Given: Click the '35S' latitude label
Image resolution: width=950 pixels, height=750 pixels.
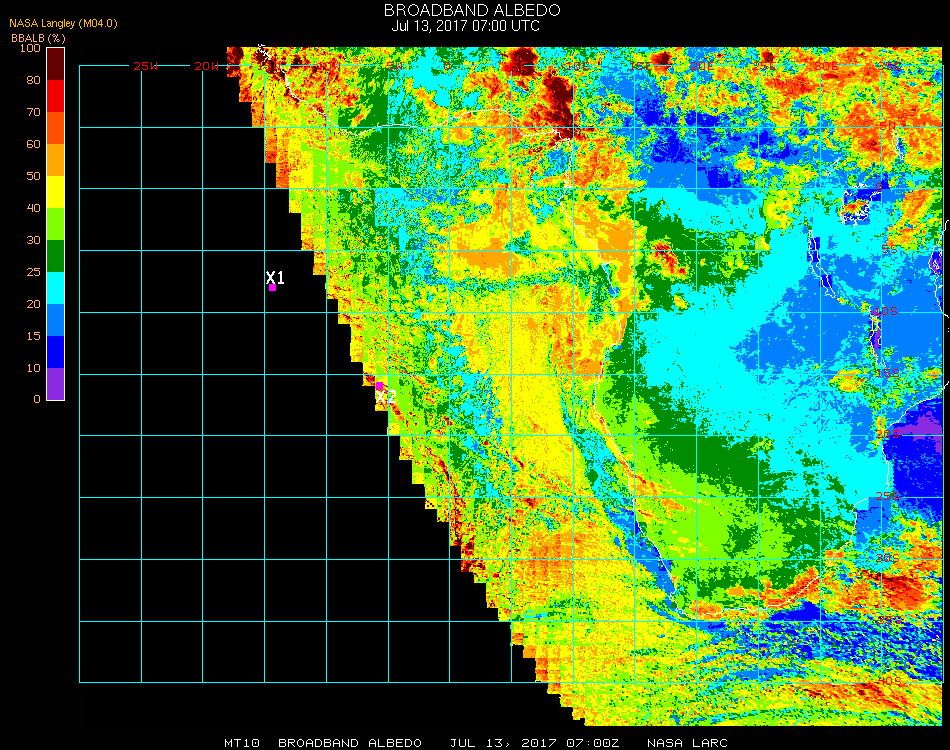Looking at the screenshot, I should [890, 620].
